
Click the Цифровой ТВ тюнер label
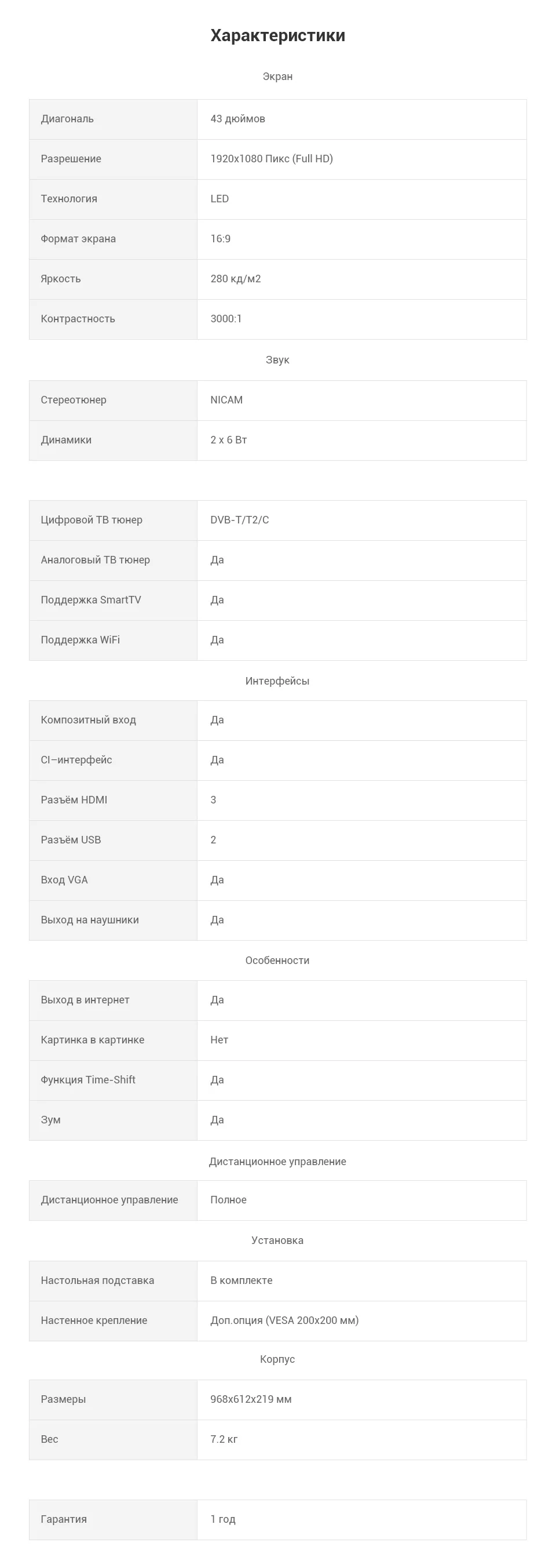coord(92,521)
